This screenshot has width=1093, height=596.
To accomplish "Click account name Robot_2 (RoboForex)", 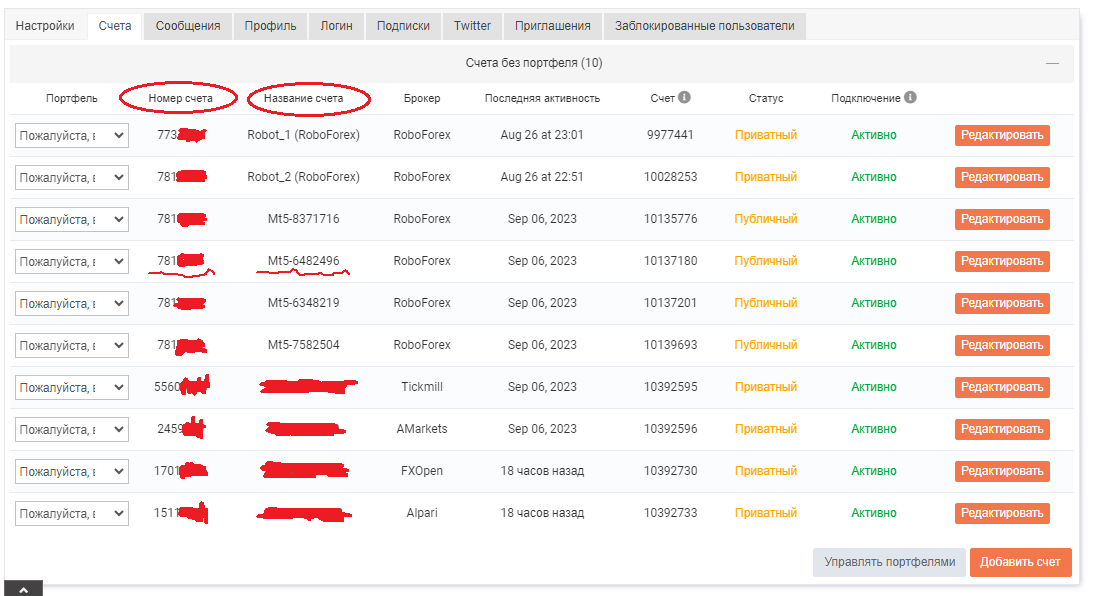I will pyautogui.click(x=303, y=177).
